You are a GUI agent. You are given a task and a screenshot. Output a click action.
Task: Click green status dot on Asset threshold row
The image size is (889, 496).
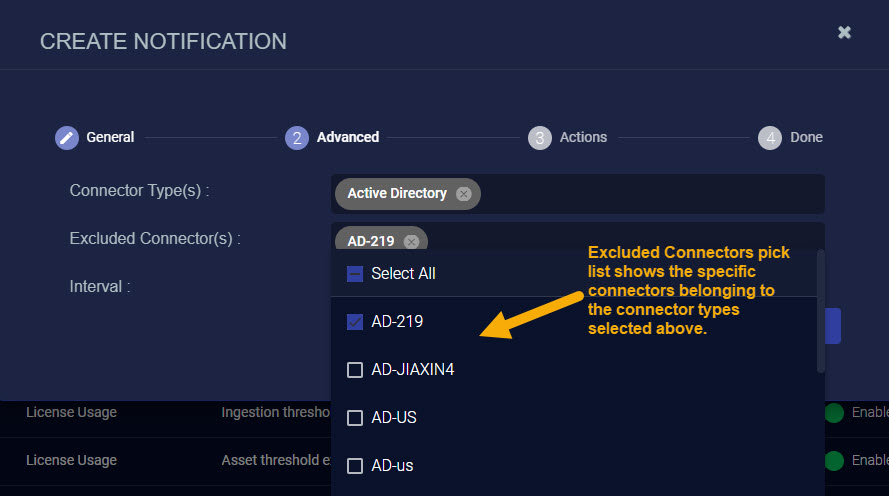coord(834,461)
